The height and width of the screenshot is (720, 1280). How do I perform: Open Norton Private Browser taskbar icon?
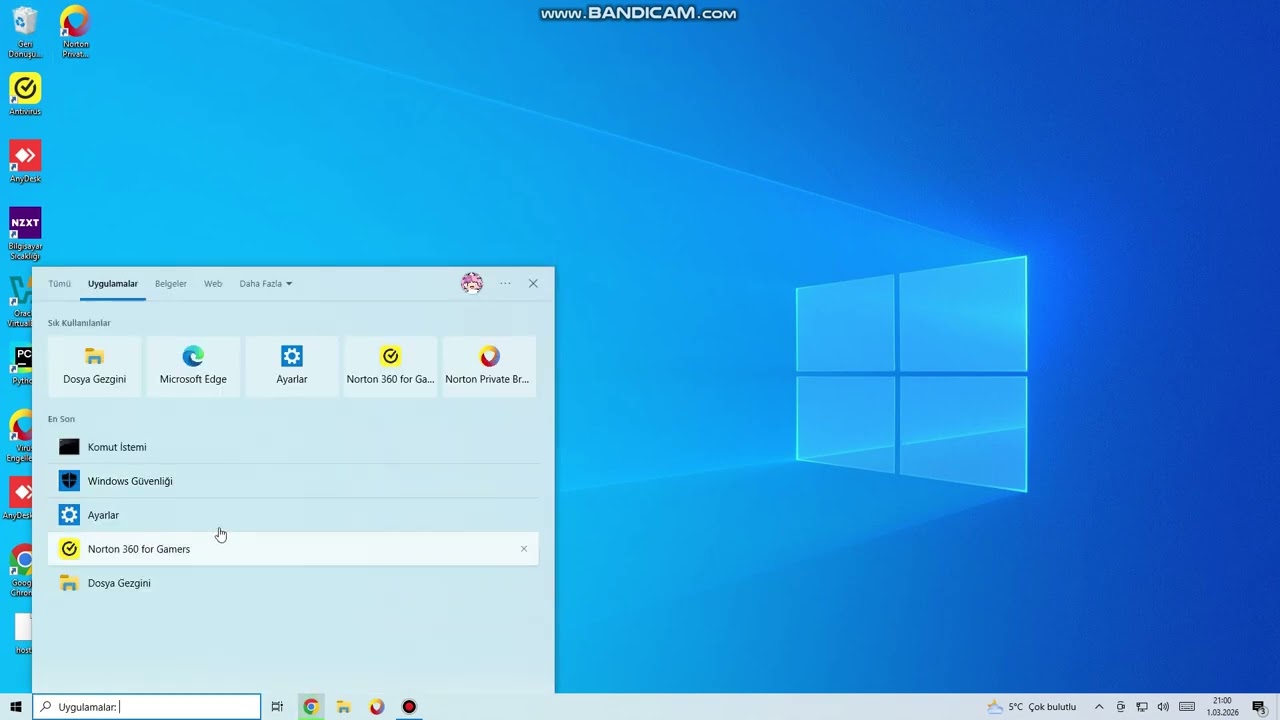pos(377,707)
